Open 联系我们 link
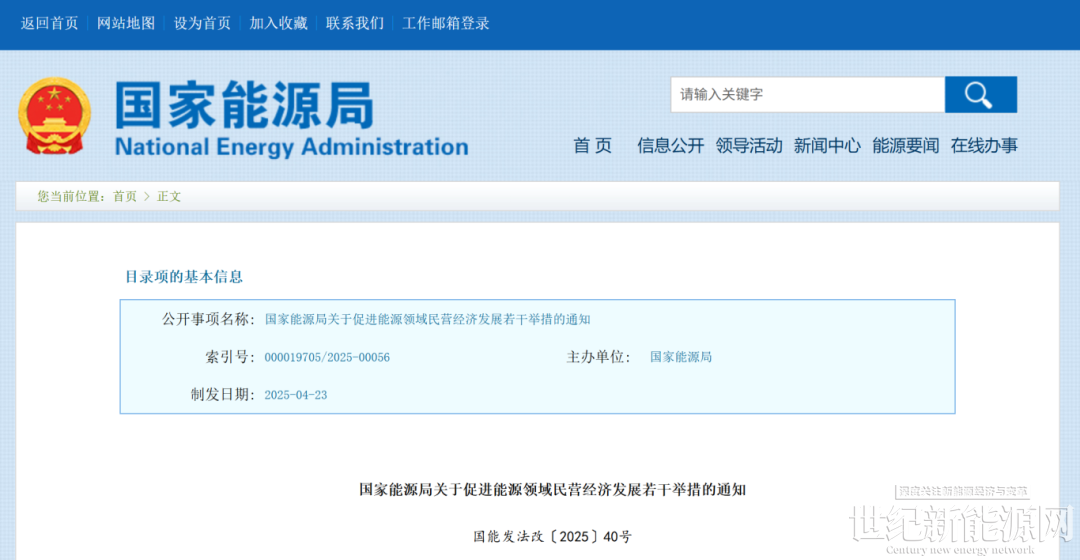The width and height of the screenshot is (1080, 560). point(355,23)
